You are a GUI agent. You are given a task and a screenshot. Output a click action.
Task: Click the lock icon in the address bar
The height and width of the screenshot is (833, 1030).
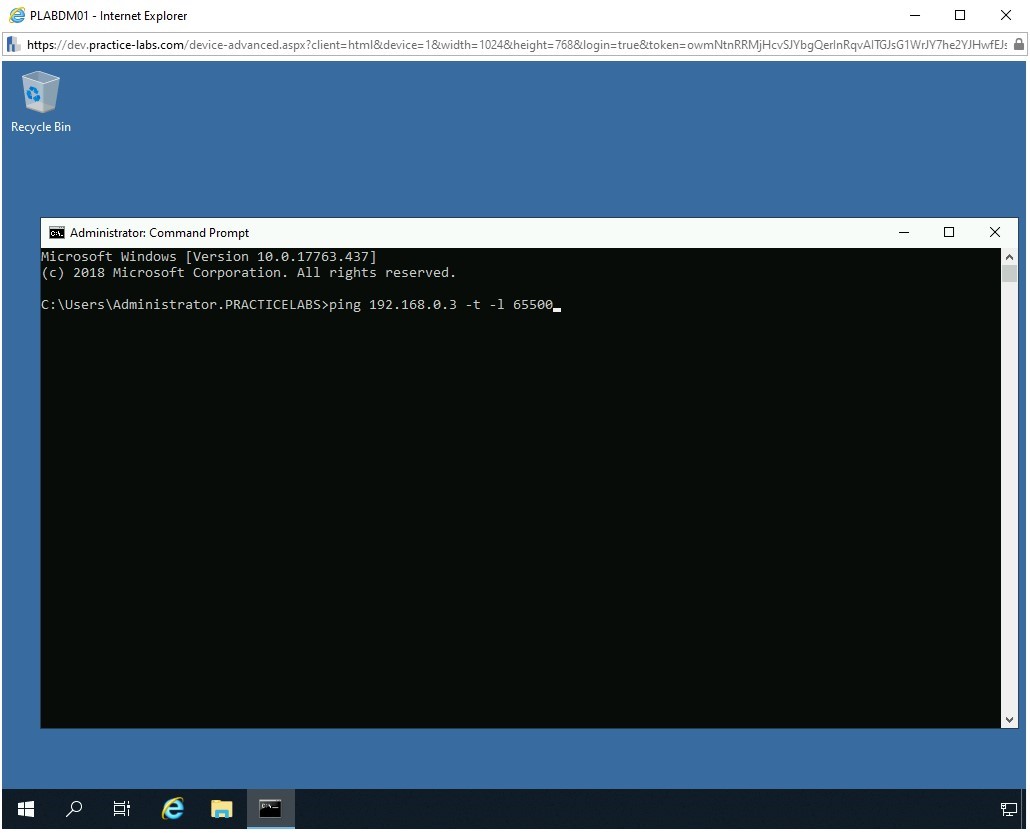point(1018,45)
